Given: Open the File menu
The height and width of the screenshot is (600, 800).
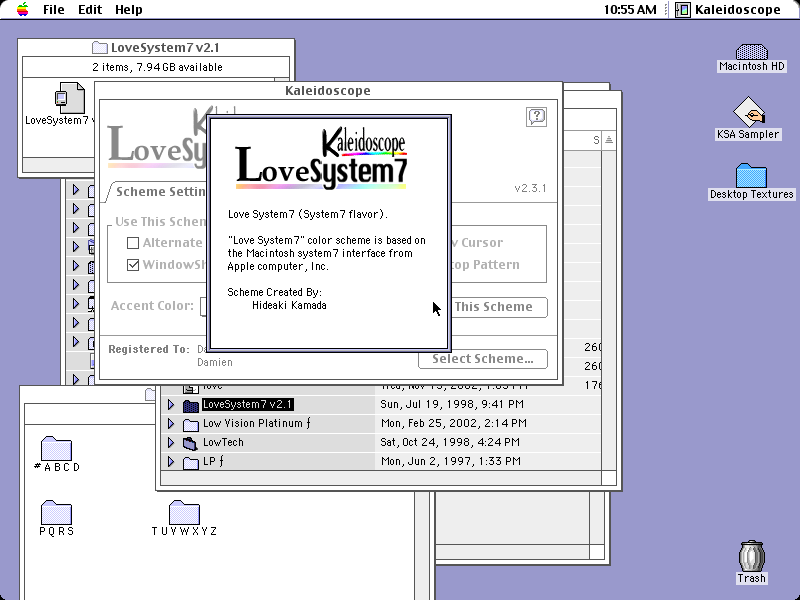Looking at the screenshot, I should pyautogui.click(x=54, y=9).
